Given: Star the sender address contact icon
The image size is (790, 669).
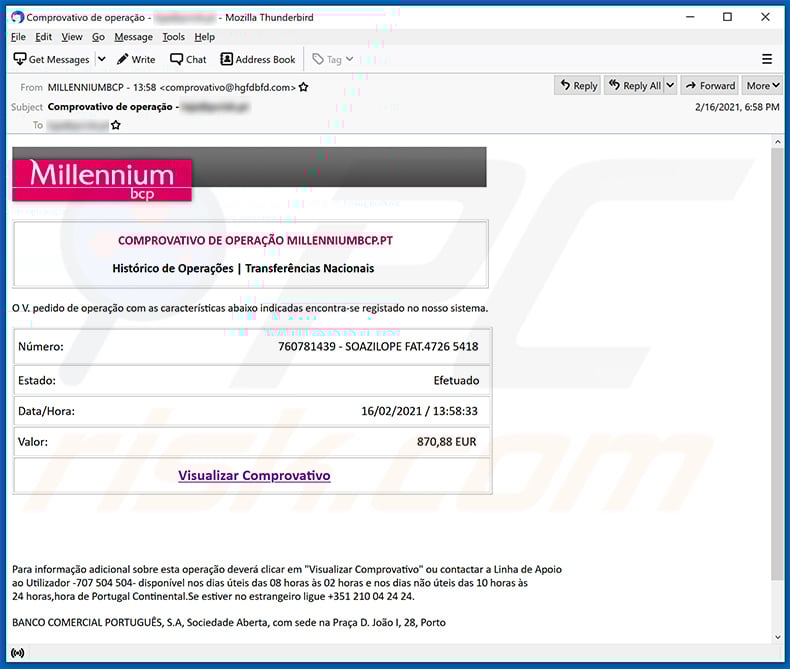Looking at the screenshot, I should (303, 87).
